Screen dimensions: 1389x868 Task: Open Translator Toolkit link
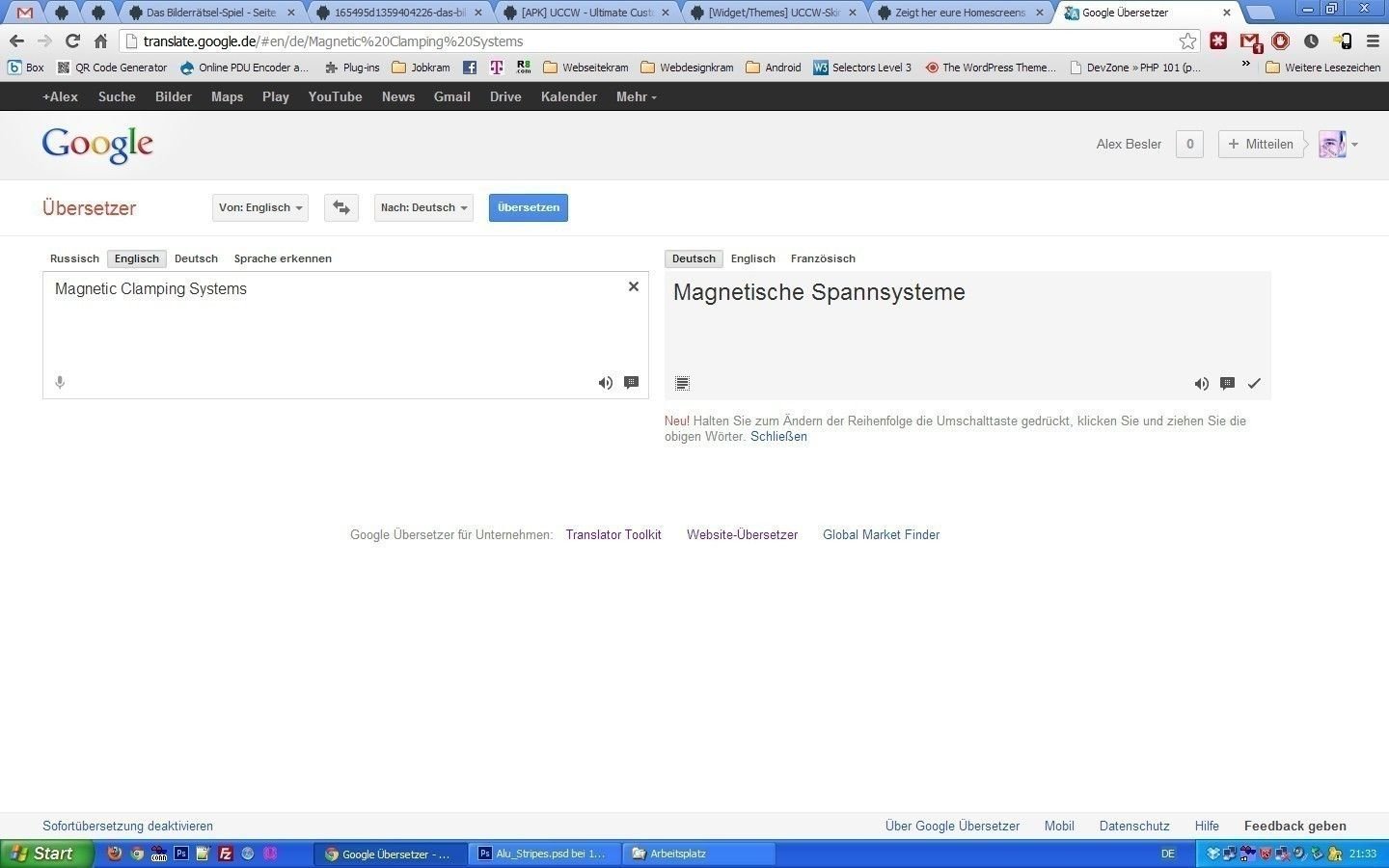tap(613, 534)
